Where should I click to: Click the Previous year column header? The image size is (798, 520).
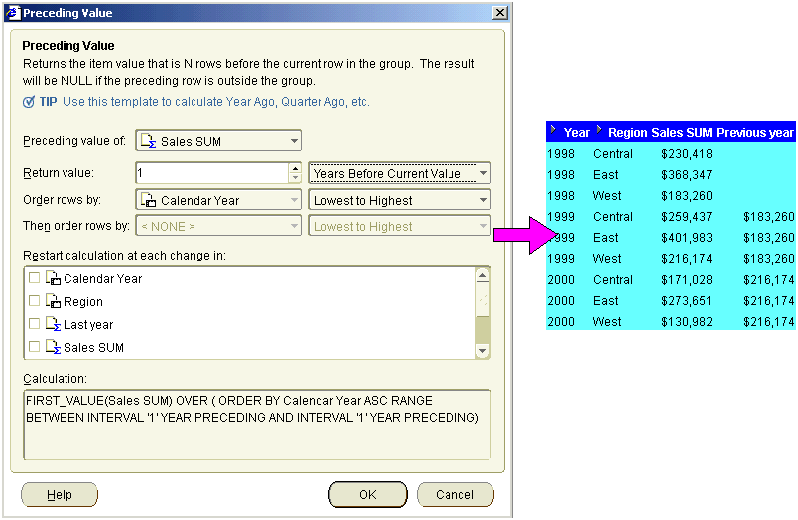[755, 133]
